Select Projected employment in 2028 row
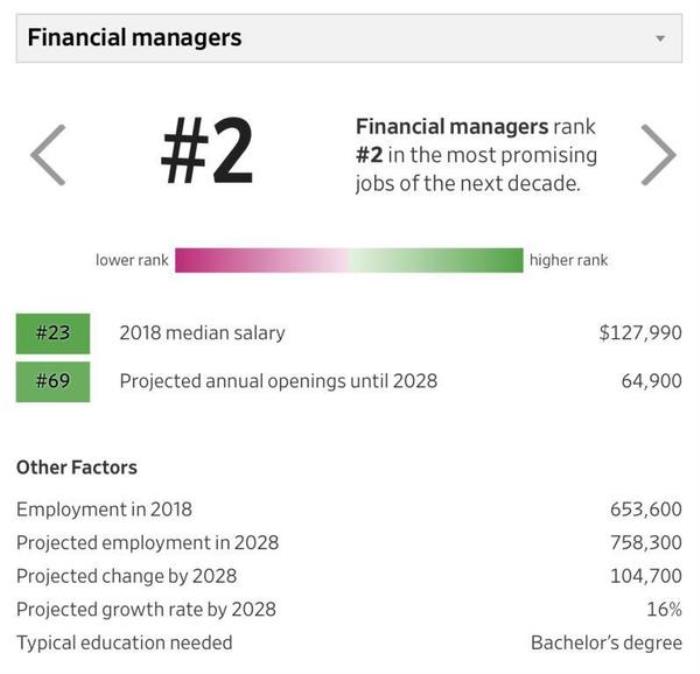Viewport: 700px width, 674px height. click(x=147, y=543)
